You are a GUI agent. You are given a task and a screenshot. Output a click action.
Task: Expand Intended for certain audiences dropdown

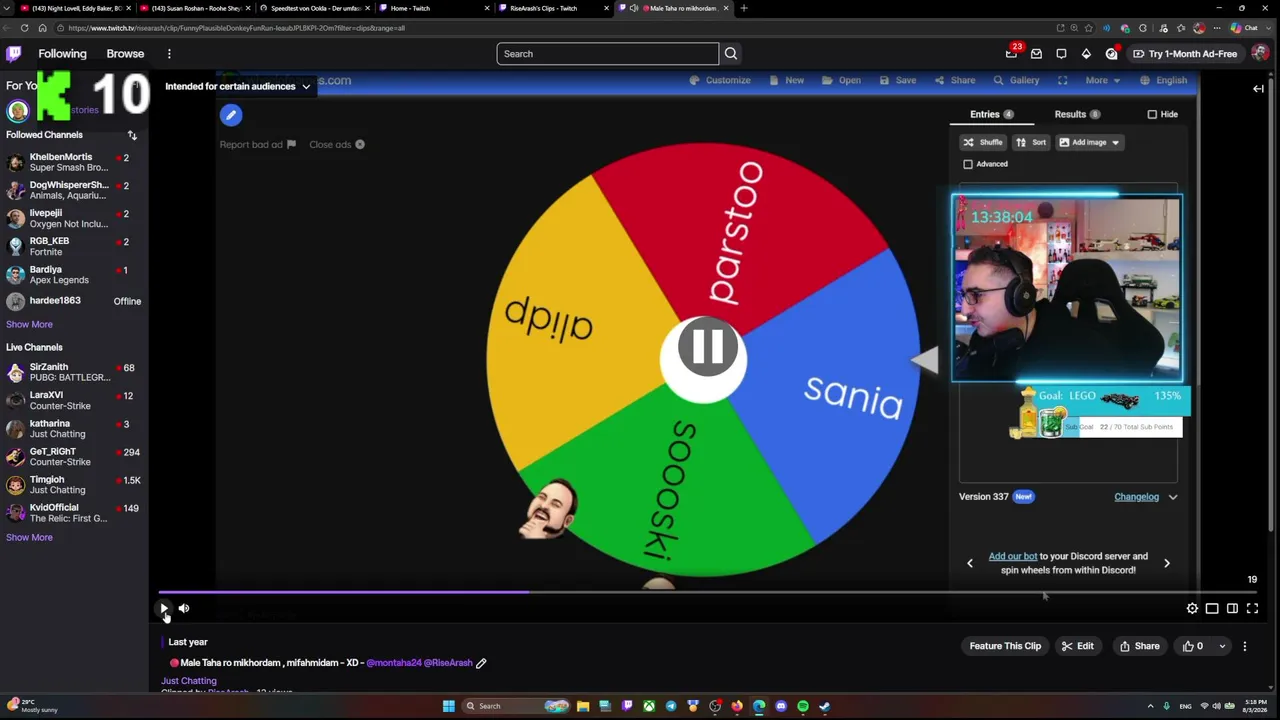pyautogui.click(x=238, y=86)
